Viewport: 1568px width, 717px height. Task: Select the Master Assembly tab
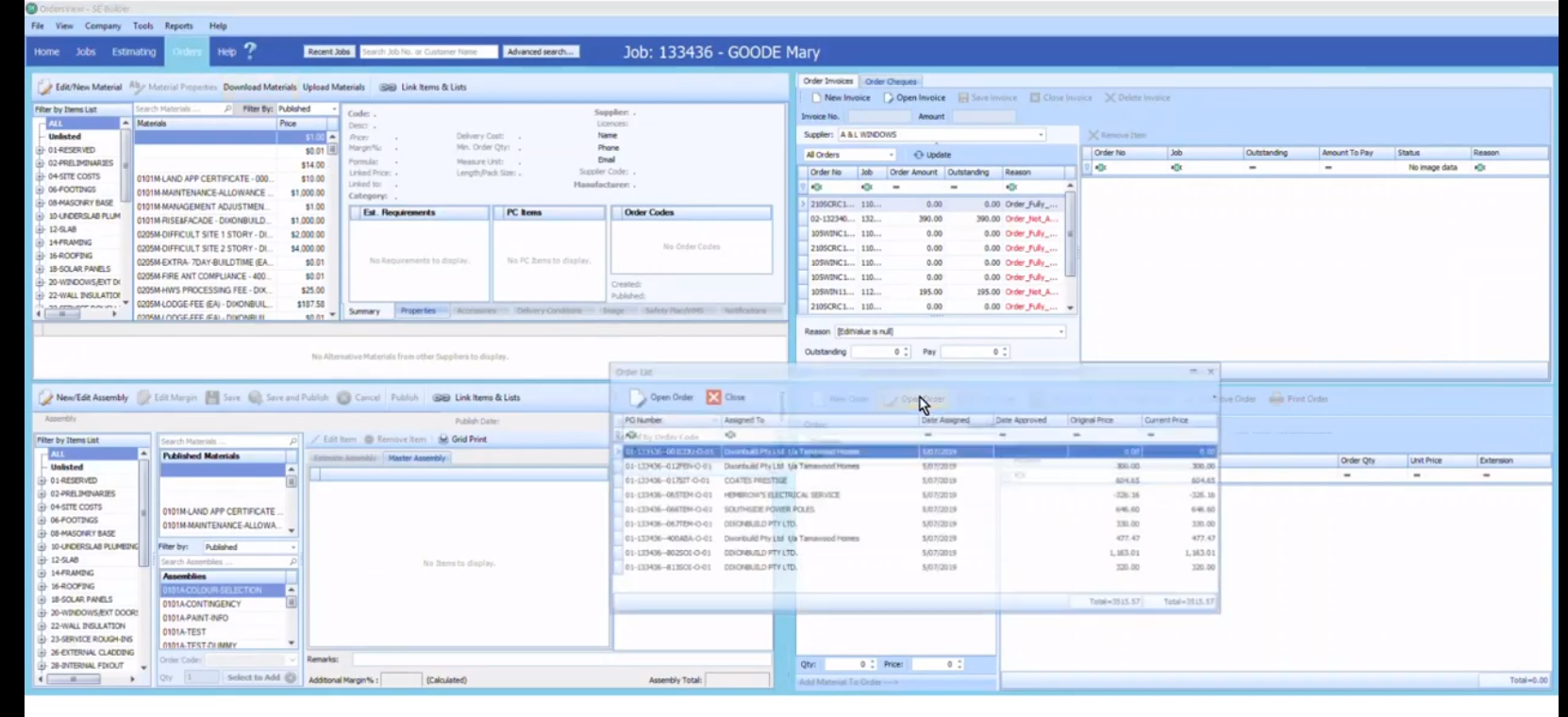(x=417, y=458)
